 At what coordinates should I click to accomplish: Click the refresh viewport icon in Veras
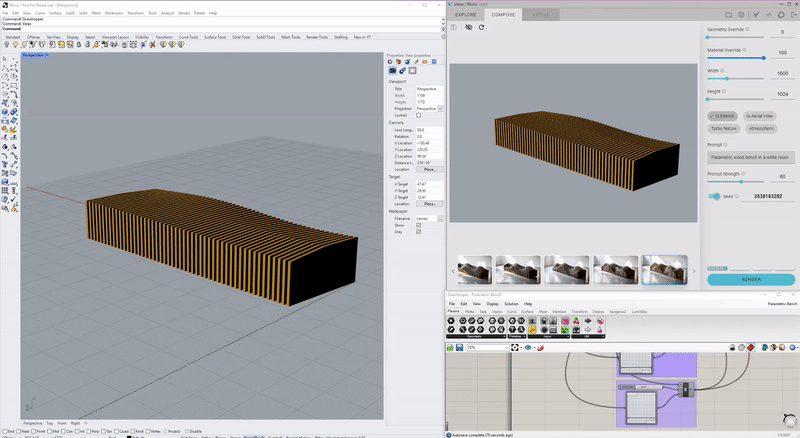(481, 27)
